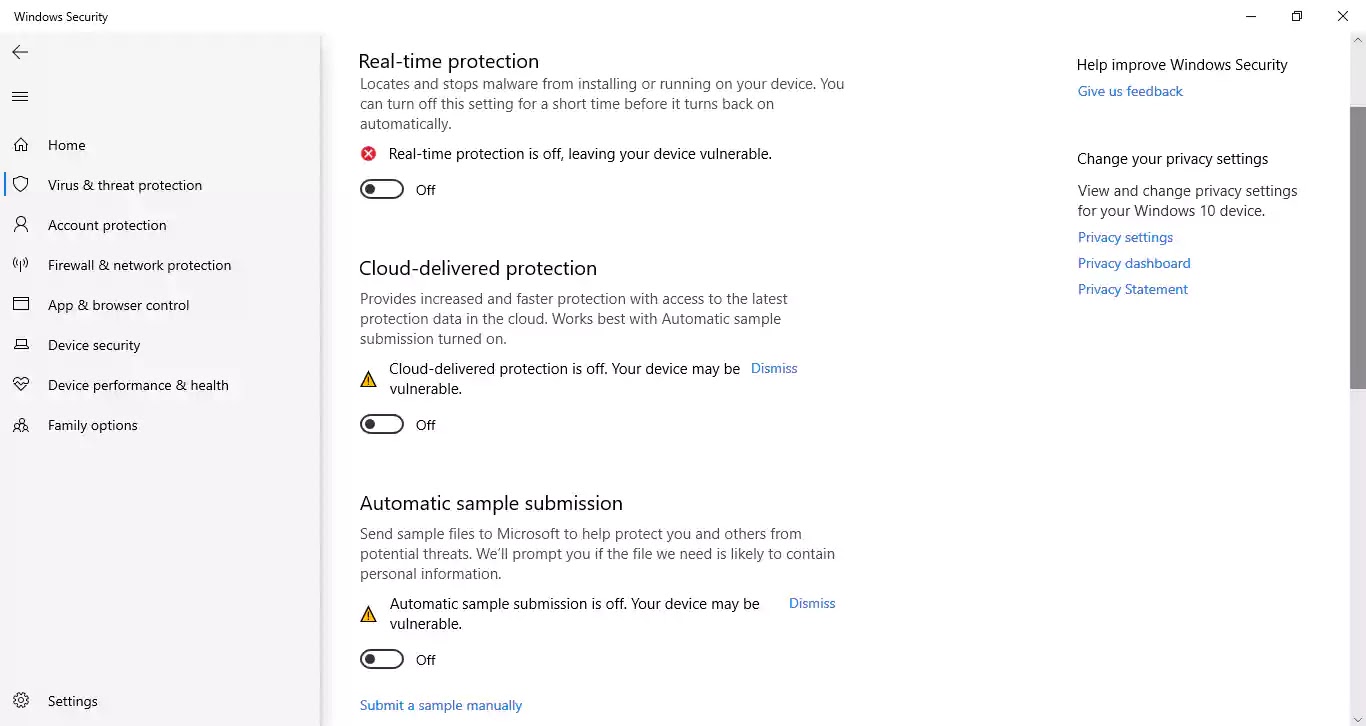The width and height of the screenshot is (1366, 726).
Task: Dismiss the Cloud-delivered protection warning
Action: click(774, 368)
